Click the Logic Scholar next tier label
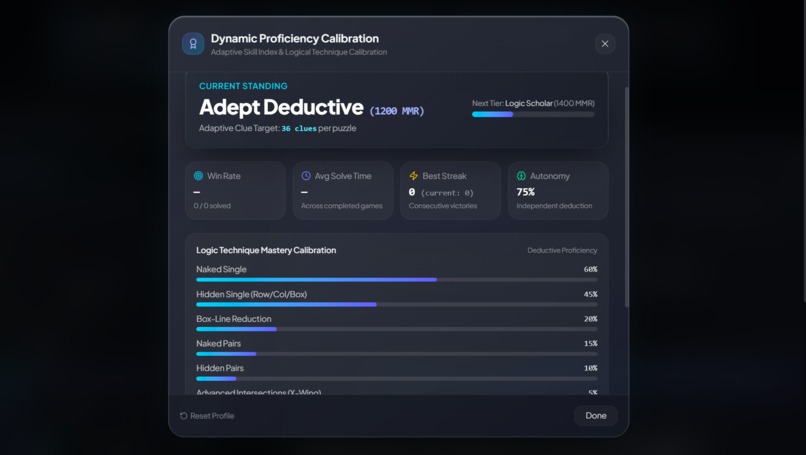Screen dimensions: 806x455 click(x=528, y=103)
